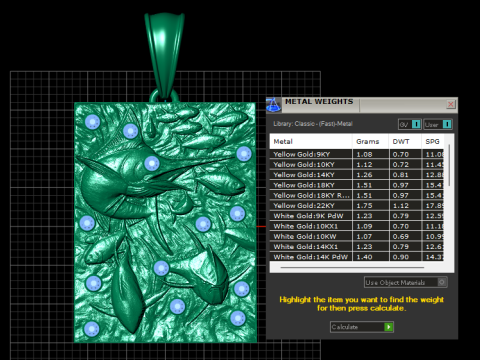The image size is (480, 360).
Task: Select the Yellow Gold:9KY row
Action: click(356, 154)
